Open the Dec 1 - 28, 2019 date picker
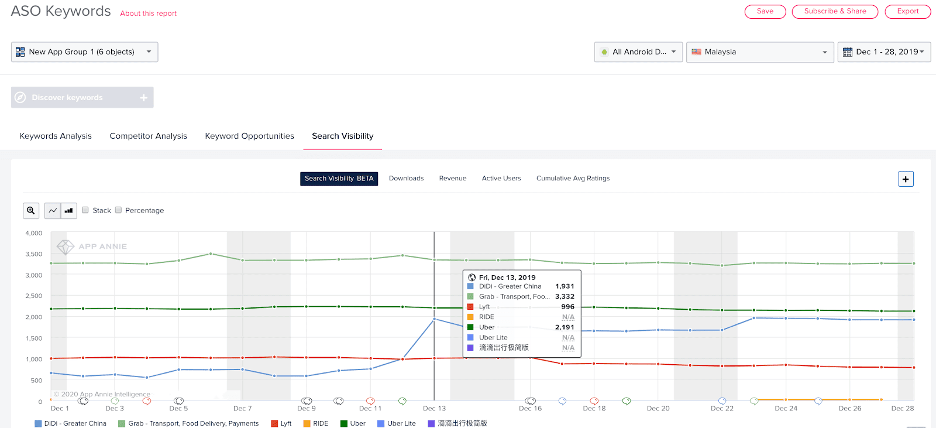The width and height of the screenshot is (936, 428). coord(884,52)
